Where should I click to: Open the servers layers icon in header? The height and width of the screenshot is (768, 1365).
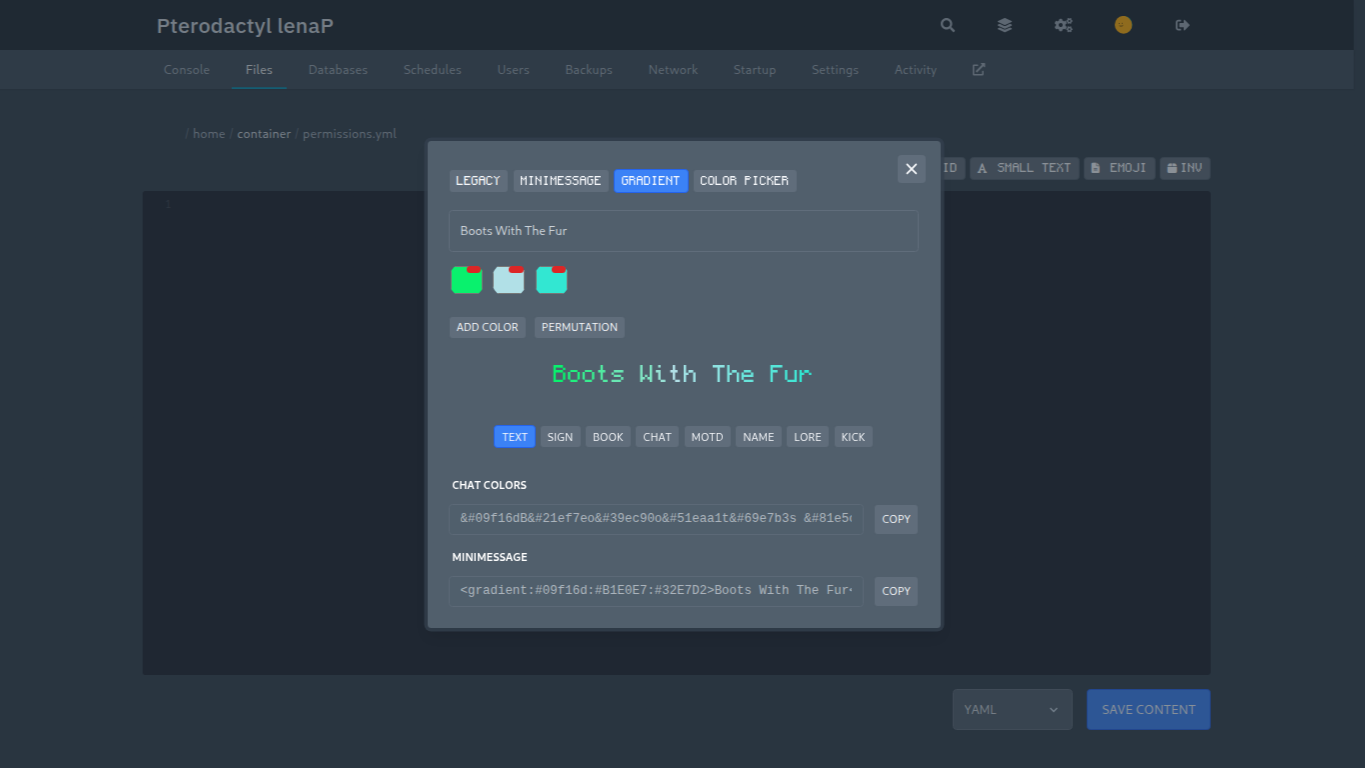point(1005,25)
